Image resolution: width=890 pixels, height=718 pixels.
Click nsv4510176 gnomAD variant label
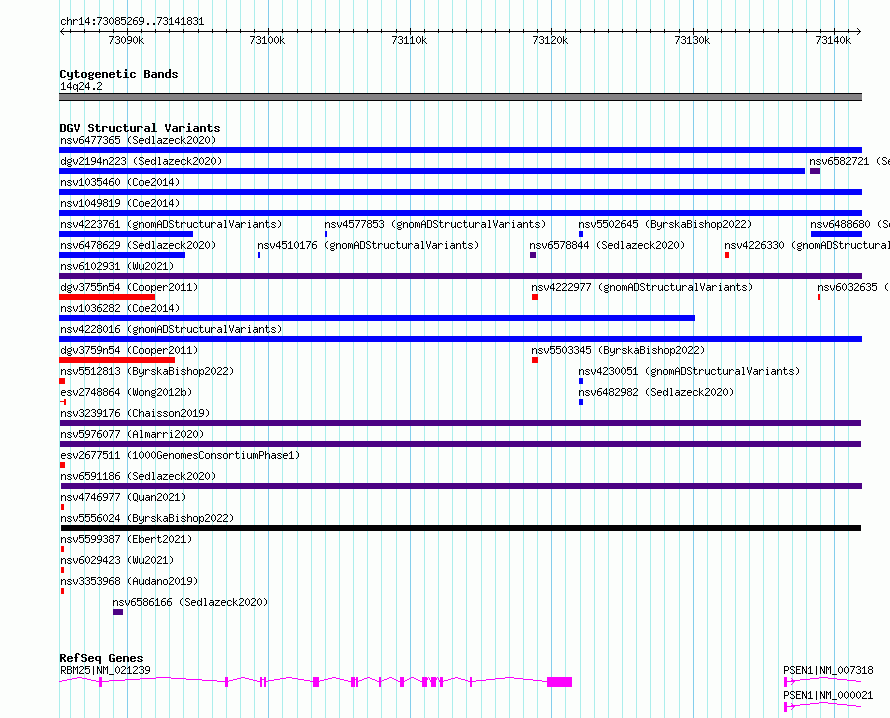pyautogui.click(x=368, y=245)
